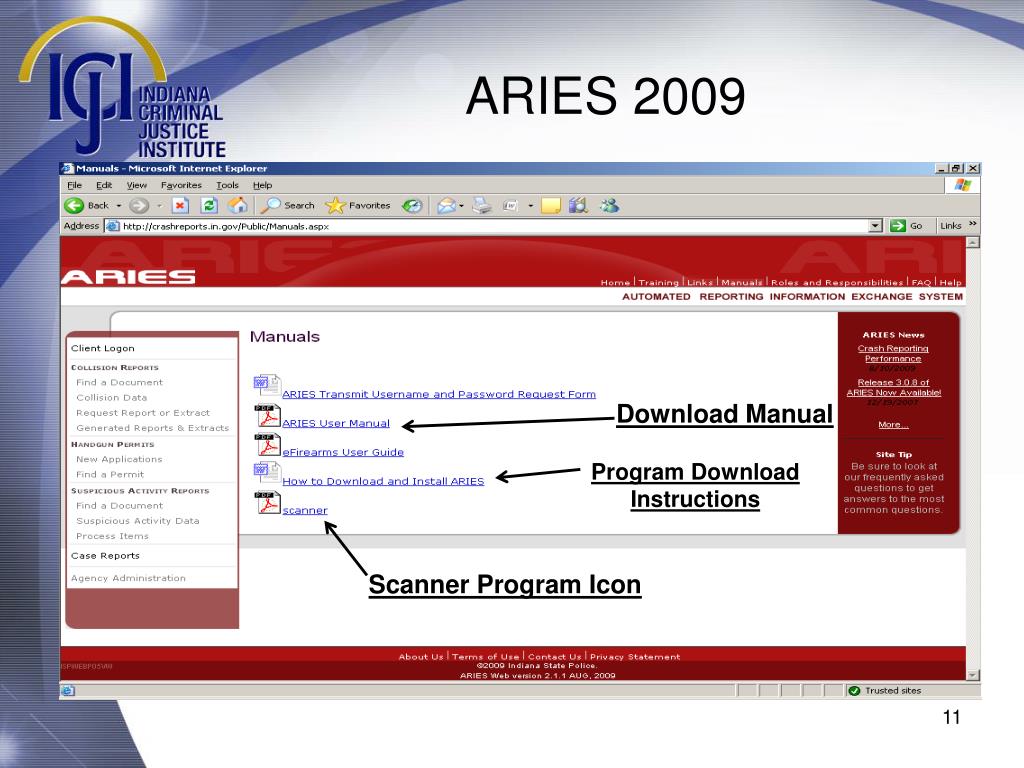
Task: Click the More... link in ARIES News
Action: 893,424
